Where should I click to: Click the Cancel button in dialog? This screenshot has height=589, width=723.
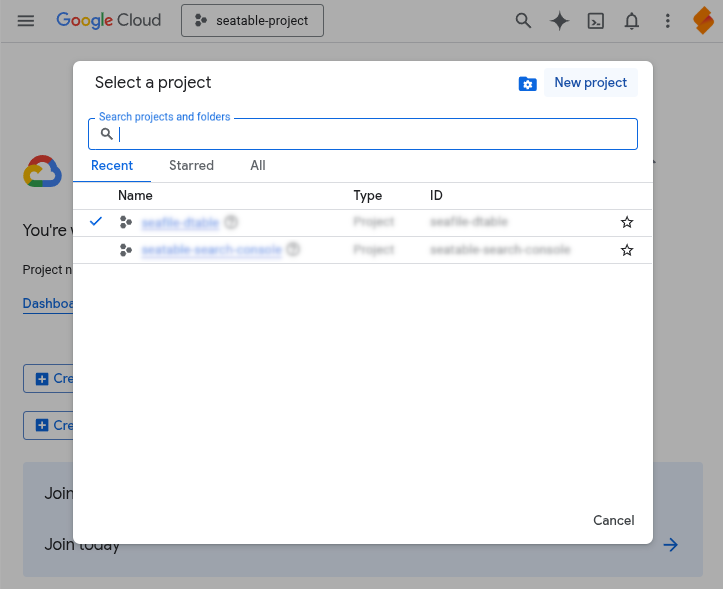[613, 520]
